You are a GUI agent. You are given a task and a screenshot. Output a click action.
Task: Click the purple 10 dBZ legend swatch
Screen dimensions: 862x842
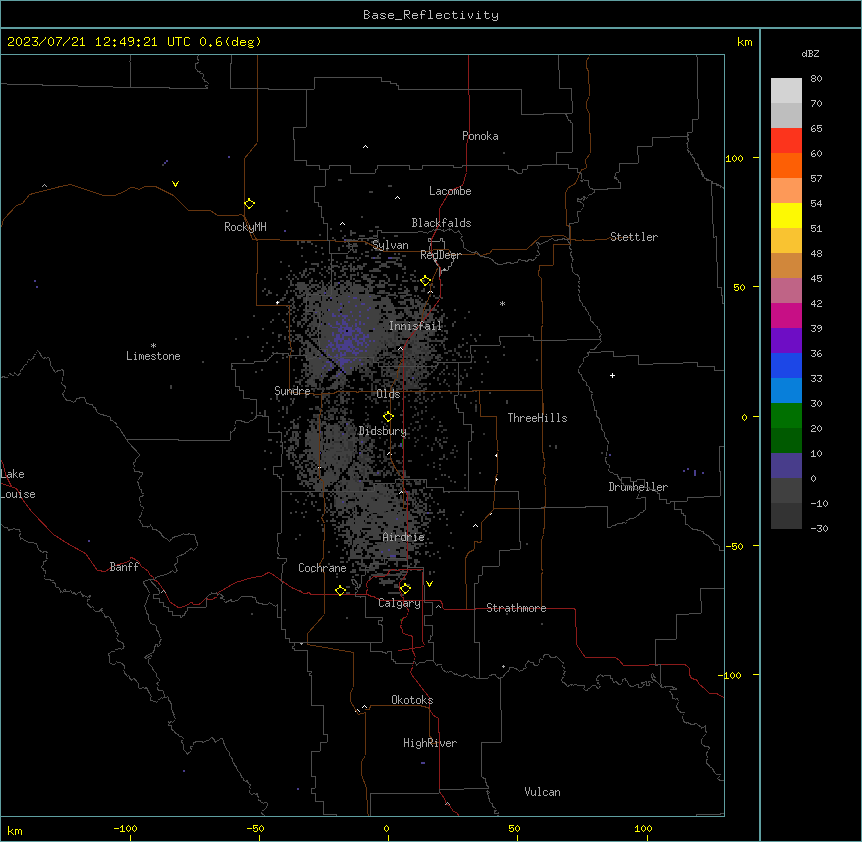click(x=786, y=466)
